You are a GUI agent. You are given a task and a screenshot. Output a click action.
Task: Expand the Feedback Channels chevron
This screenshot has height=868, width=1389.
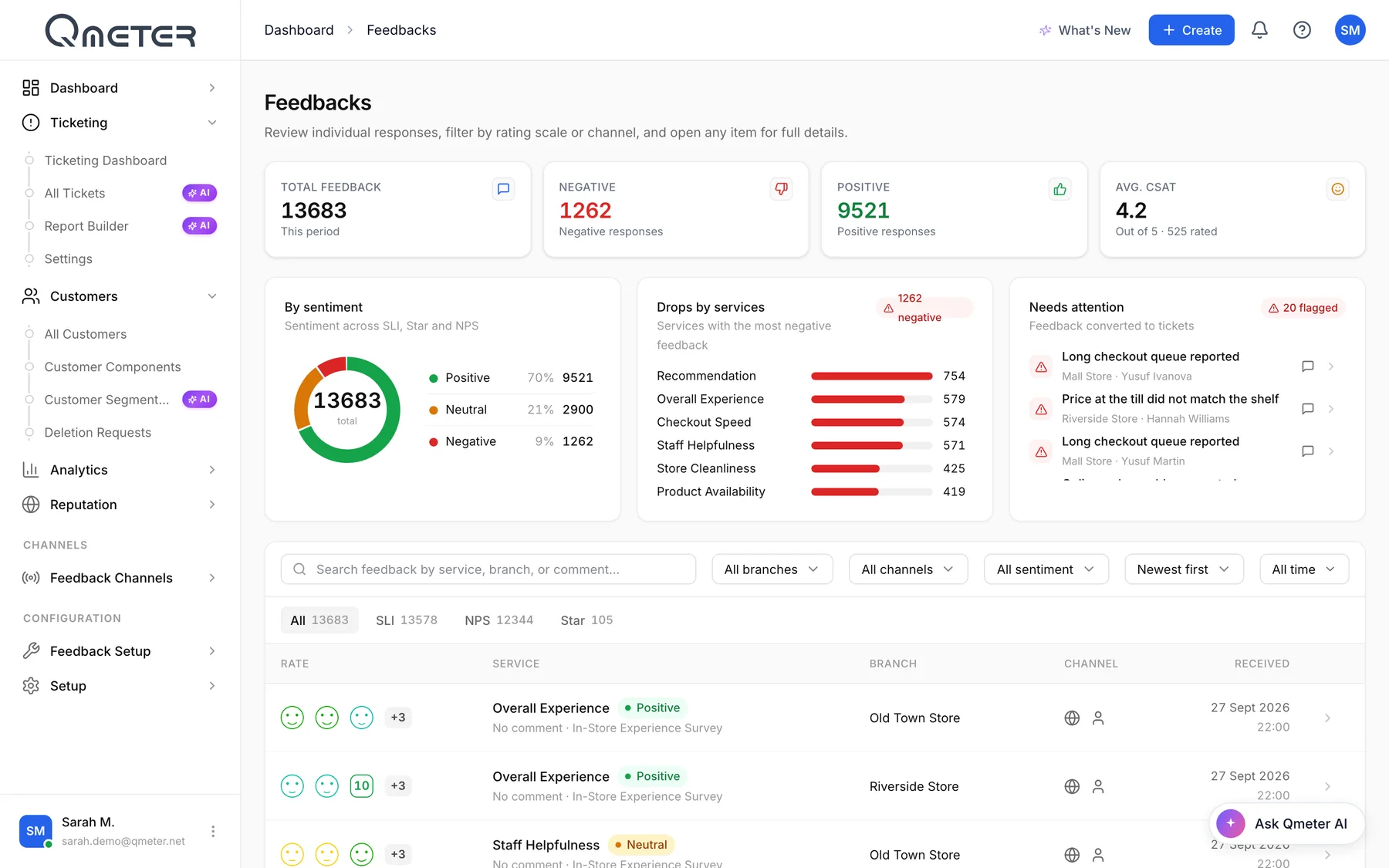click(212, 578)
